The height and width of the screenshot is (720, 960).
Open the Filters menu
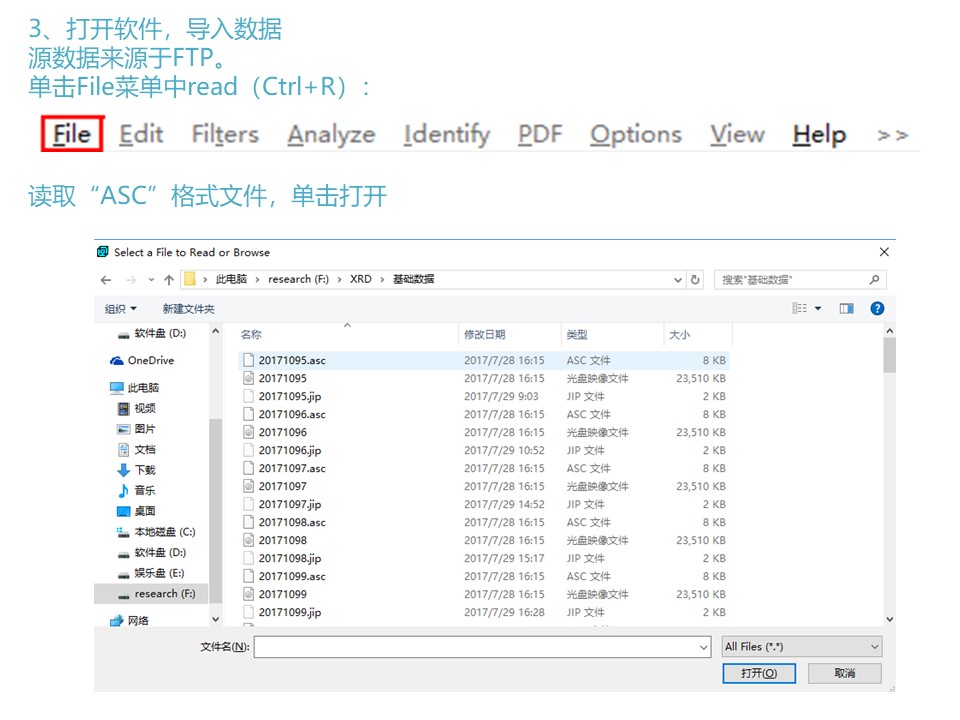point(225,133)
